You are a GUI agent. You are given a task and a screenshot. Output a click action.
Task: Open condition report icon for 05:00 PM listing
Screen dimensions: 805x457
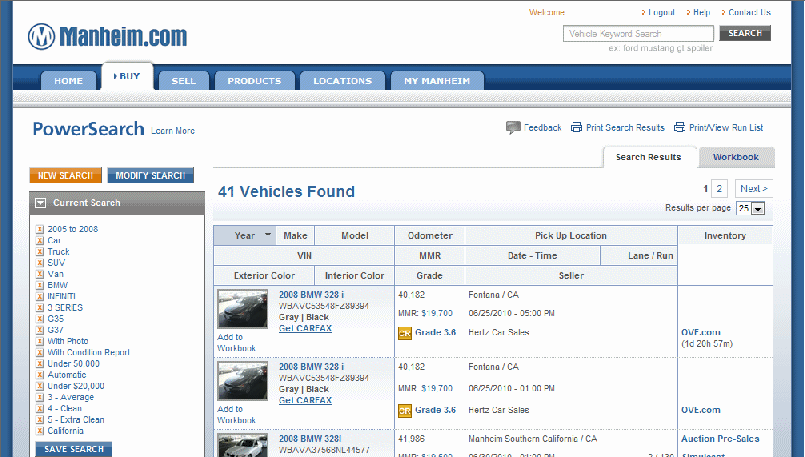click(405, 333)
